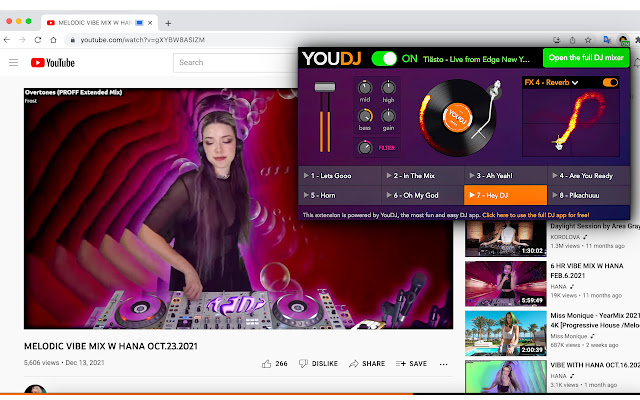Screen dimensions: 640x400
Task: Click the YouDJ extension toolbar icon
Action: [x=623, y=40]
